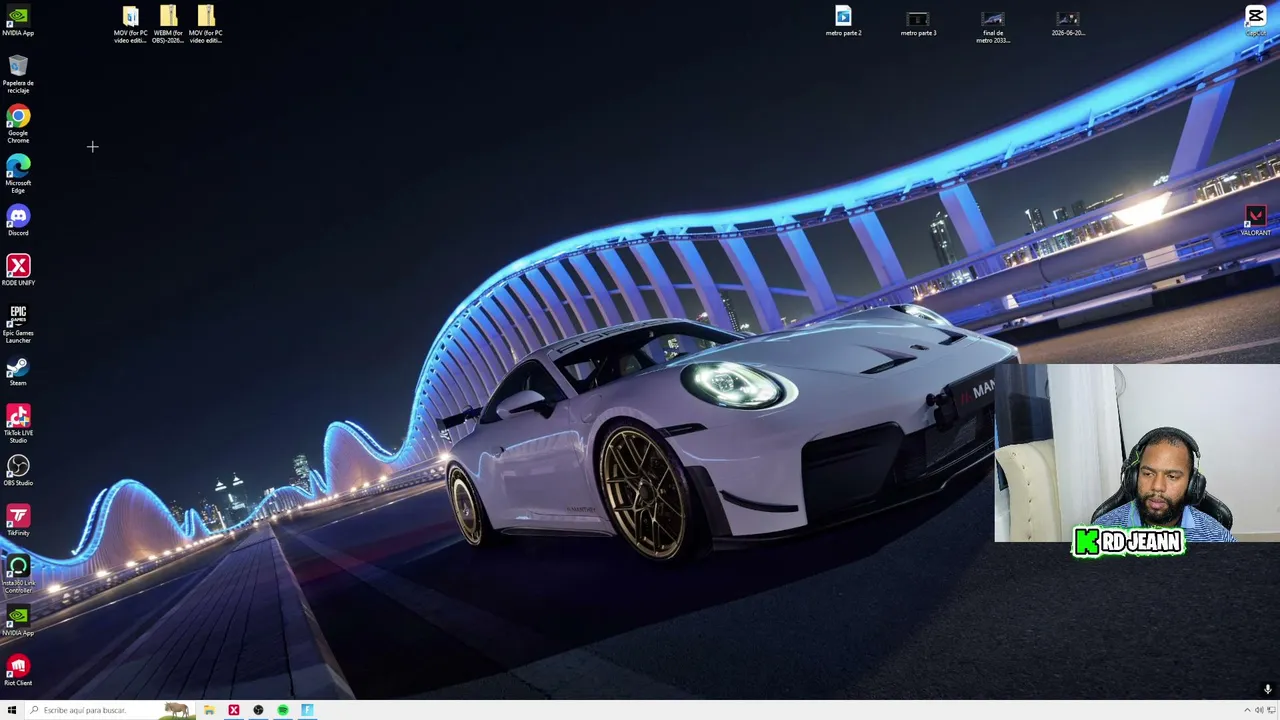Image resolution: width=1280 pixels, height=720 pixels.
Task: Open the Discord desktop icon
Action: pyautogui.click(x=18, y=221)
